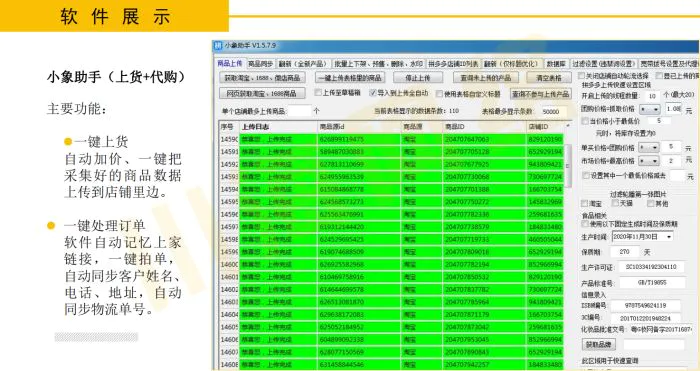Select table row 14604
700x371 pixels.
click(x=391, y=314)
